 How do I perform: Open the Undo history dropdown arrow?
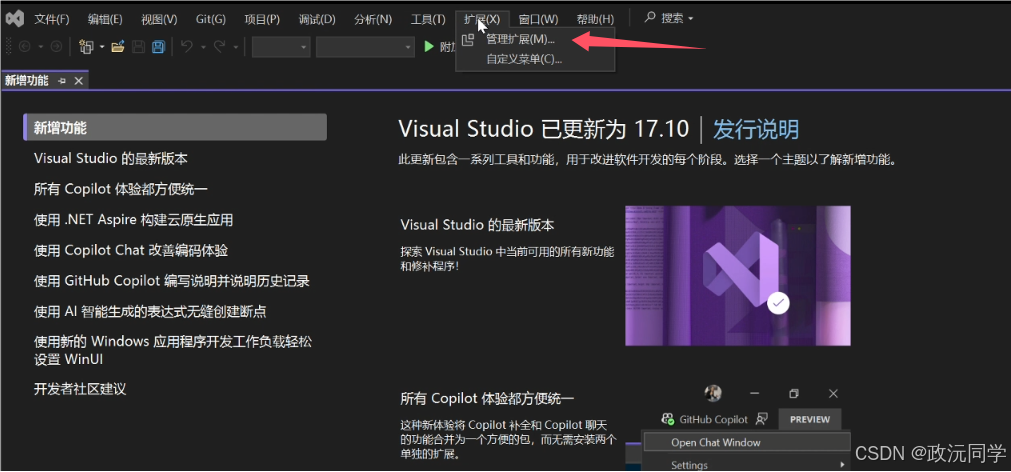[x=203, y=47]
